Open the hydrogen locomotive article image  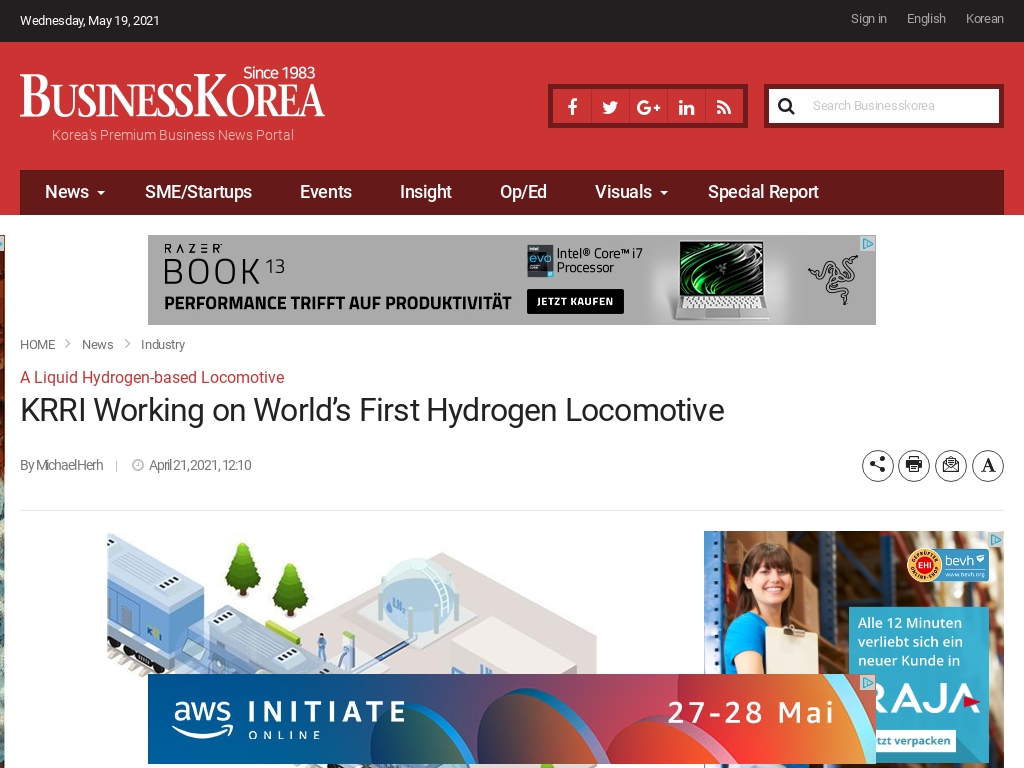353,604
